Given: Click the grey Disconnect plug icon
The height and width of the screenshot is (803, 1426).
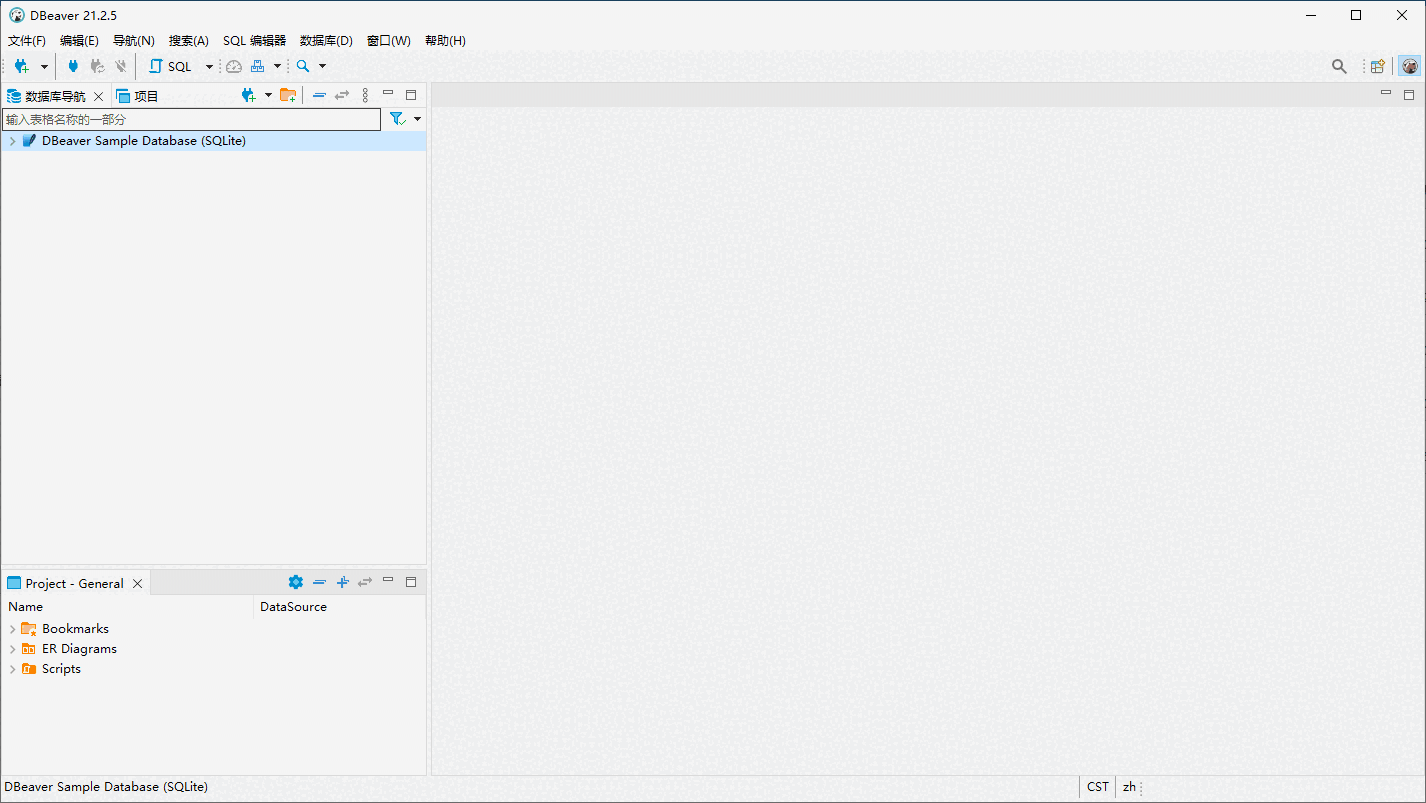Looking at the screenshot, I should [121, 66].
